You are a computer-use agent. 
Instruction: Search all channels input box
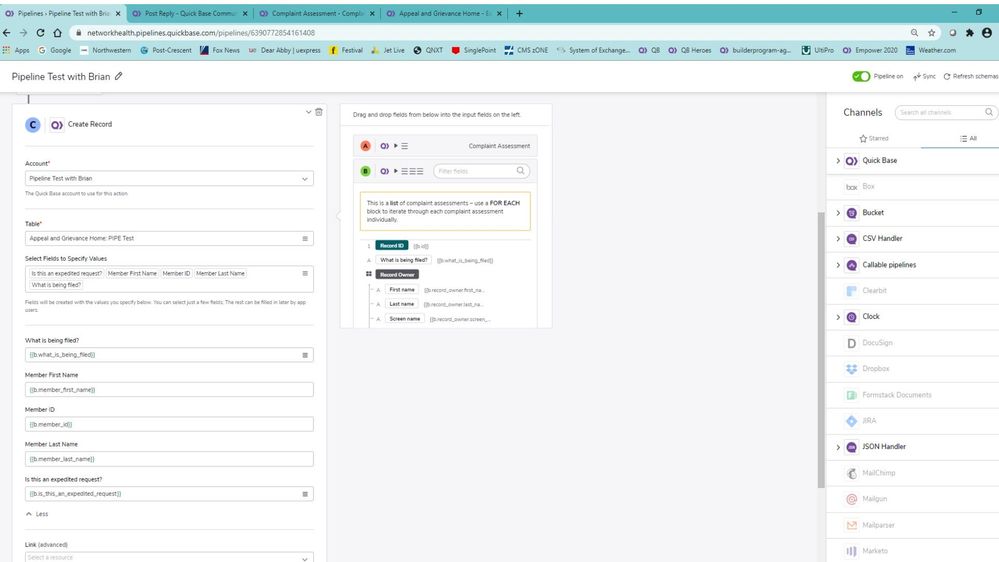point(946,112)
